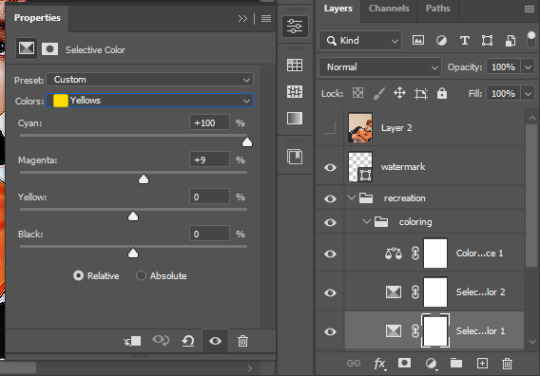This screenshot has width=540, height=376.
Task: Switch to the Paths tab
Action: tap(438, 9)
